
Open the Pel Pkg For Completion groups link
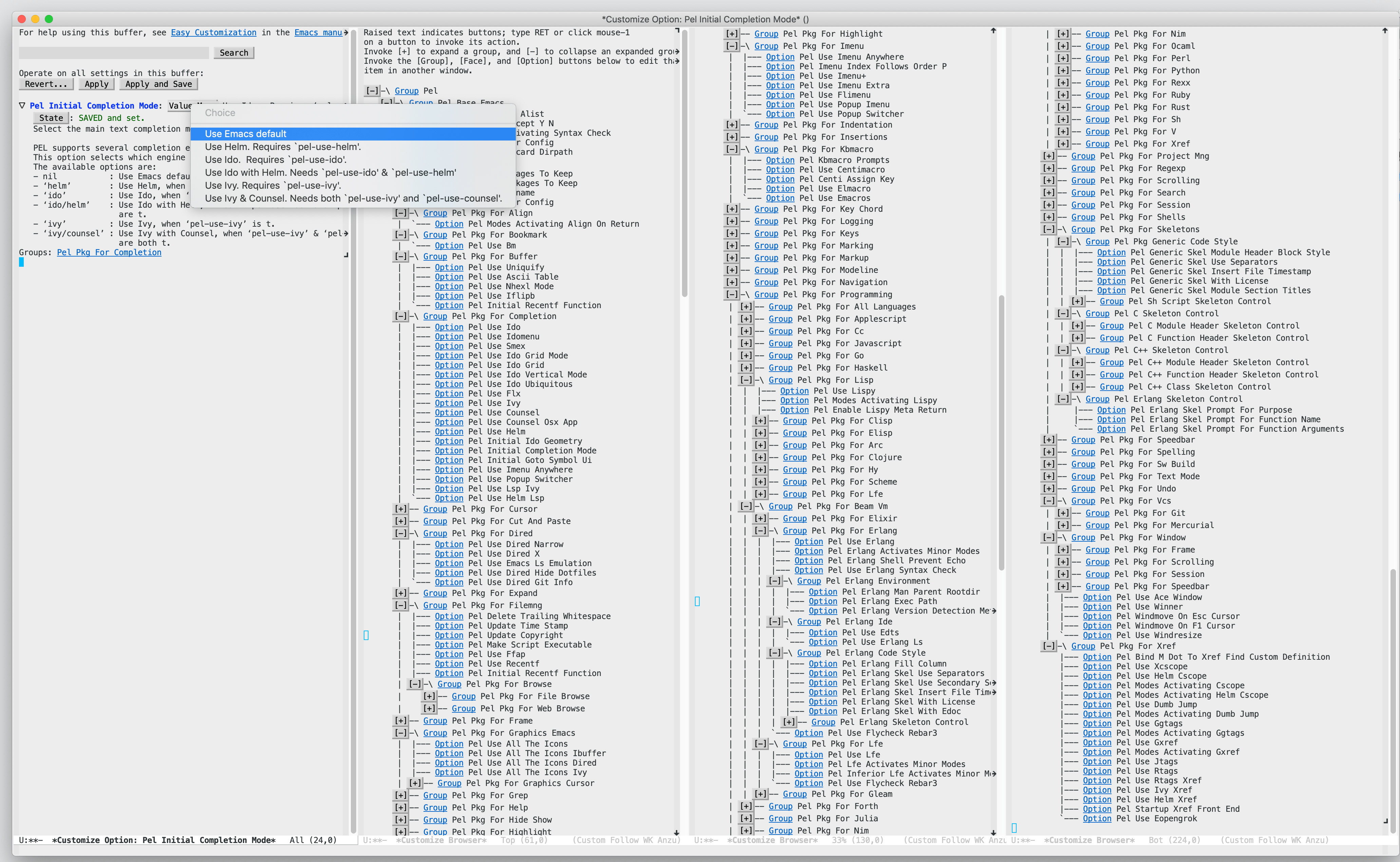click(109, 252)
